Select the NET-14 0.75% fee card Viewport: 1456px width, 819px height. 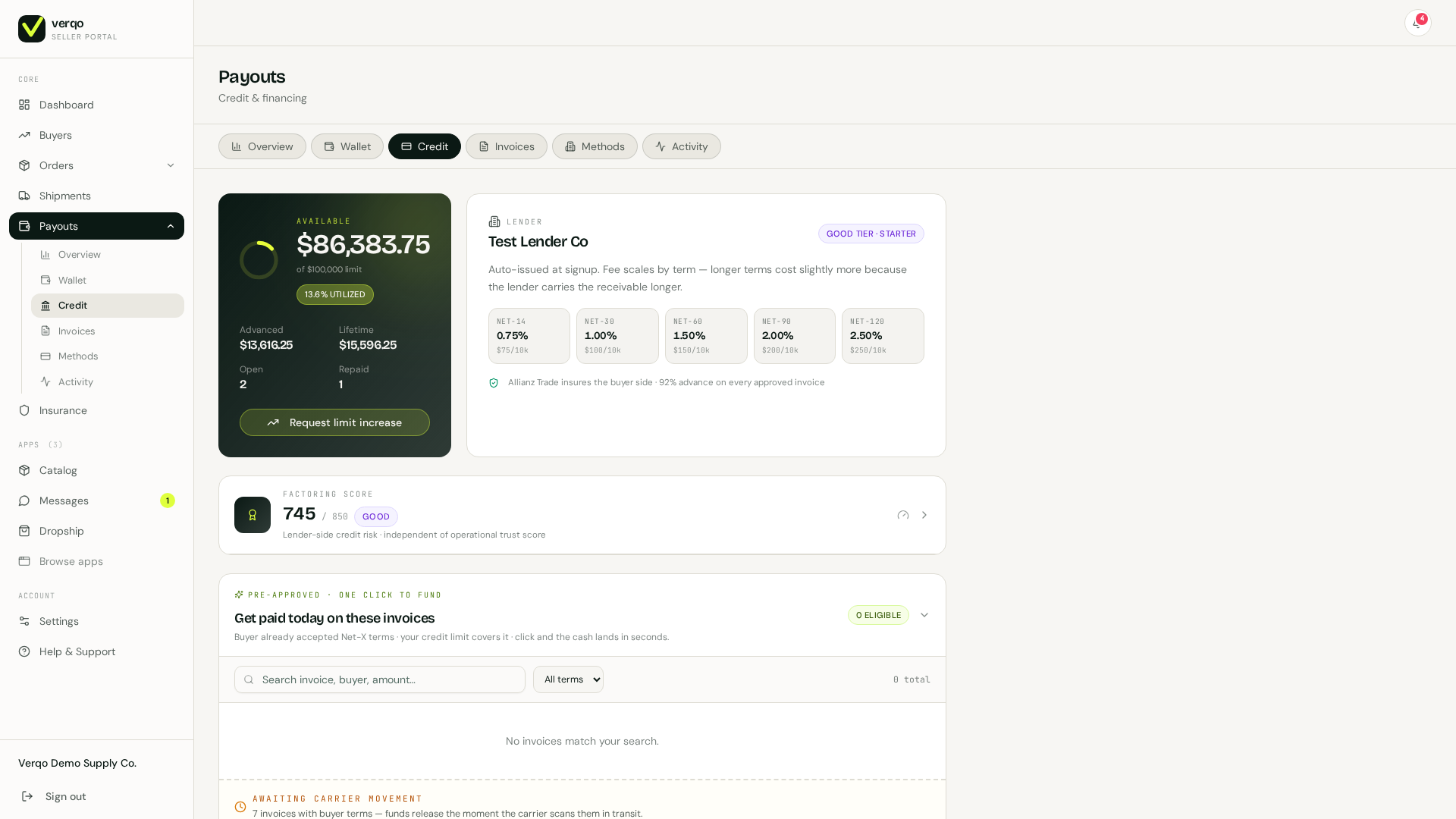[x=529, y=336]
